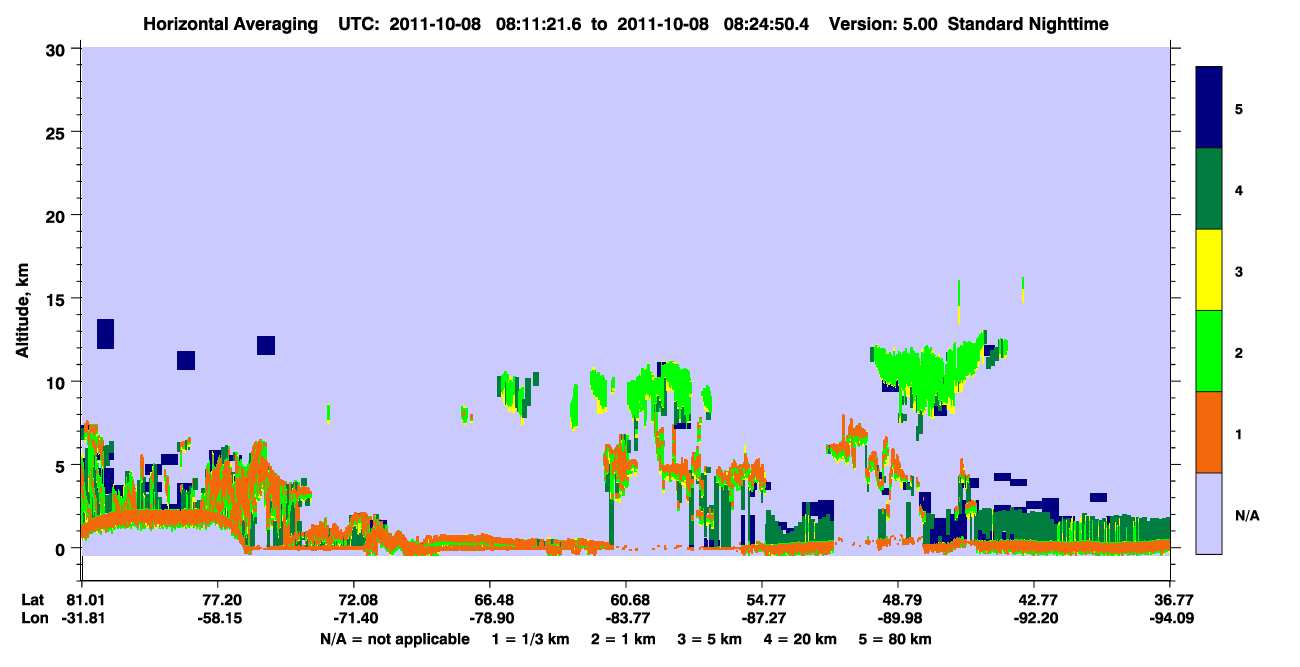Click latitude value 77.20
Viewport: 1300px width, 667px height.
coord(217,600)
